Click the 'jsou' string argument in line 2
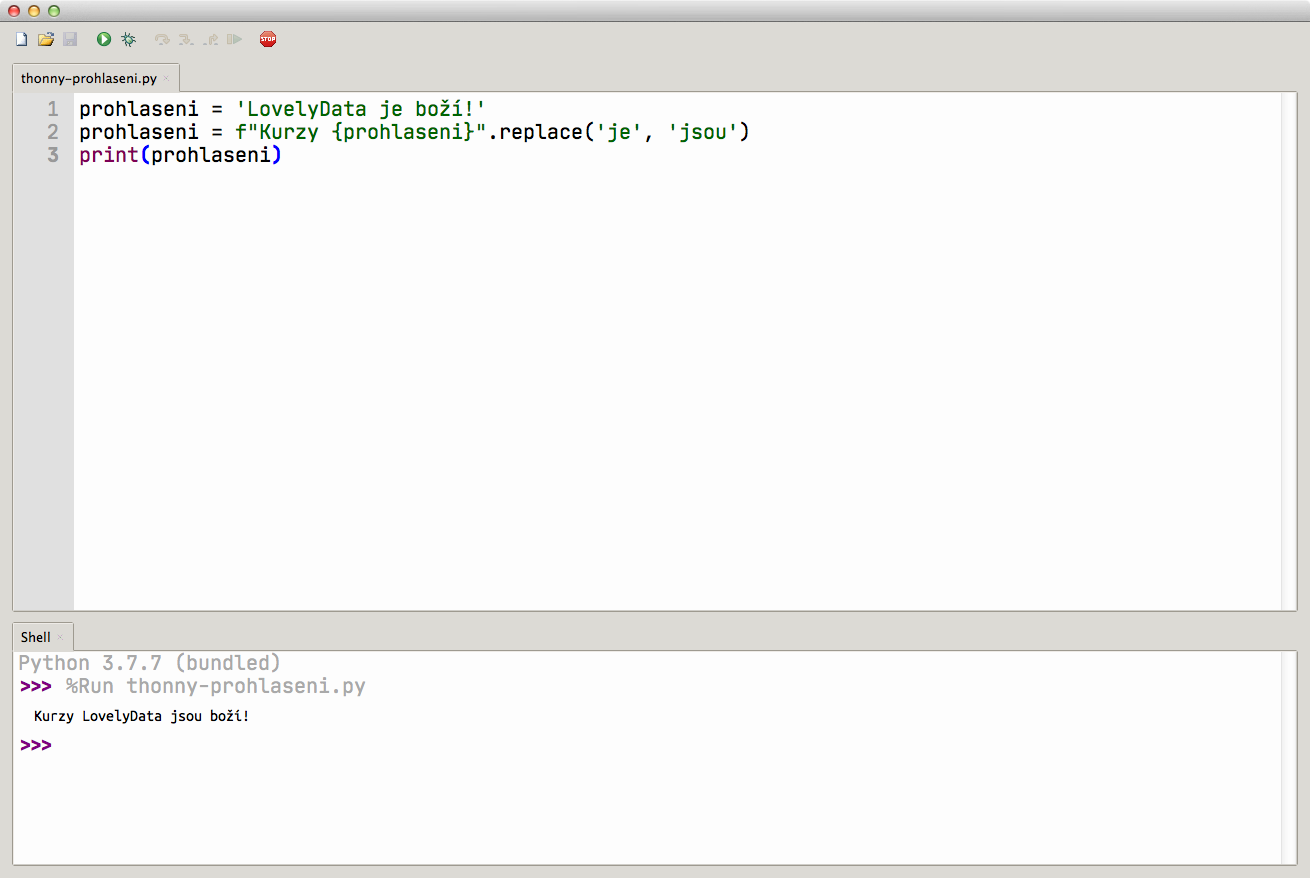1310x878 pixels. [702, 132]
